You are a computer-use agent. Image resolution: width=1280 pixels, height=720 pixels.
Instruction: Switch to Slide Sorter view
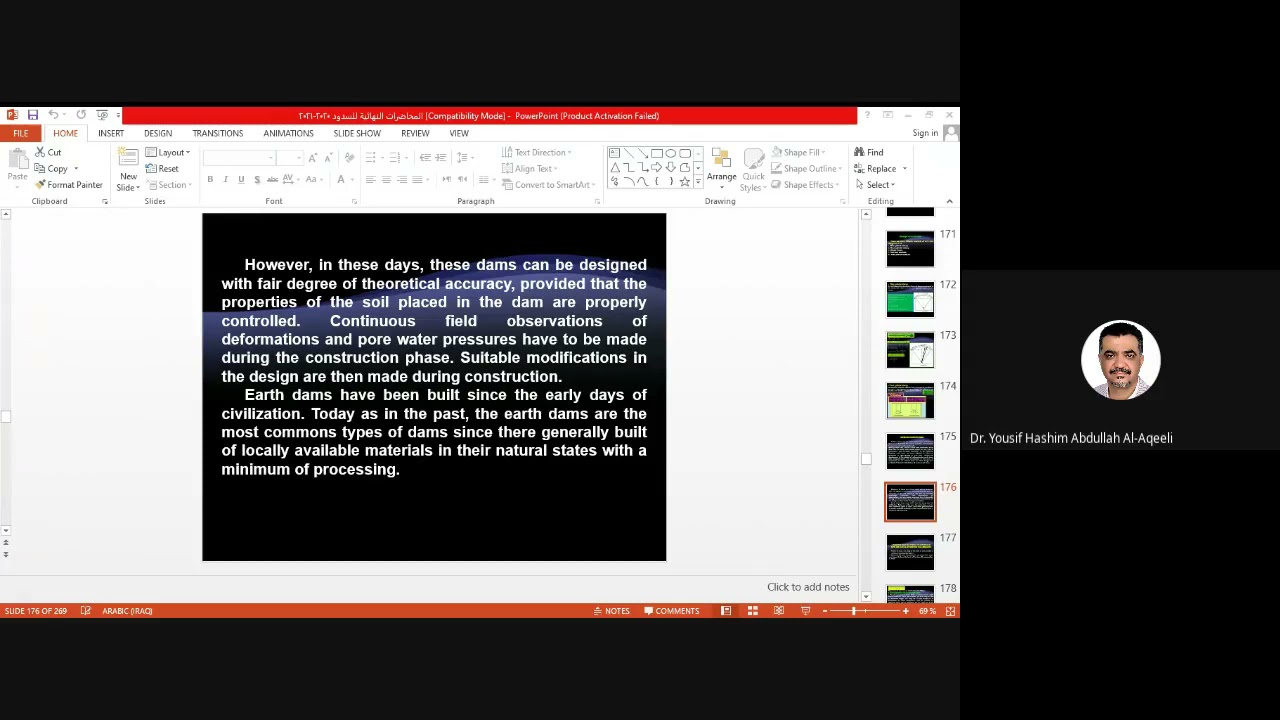point(752,611)
